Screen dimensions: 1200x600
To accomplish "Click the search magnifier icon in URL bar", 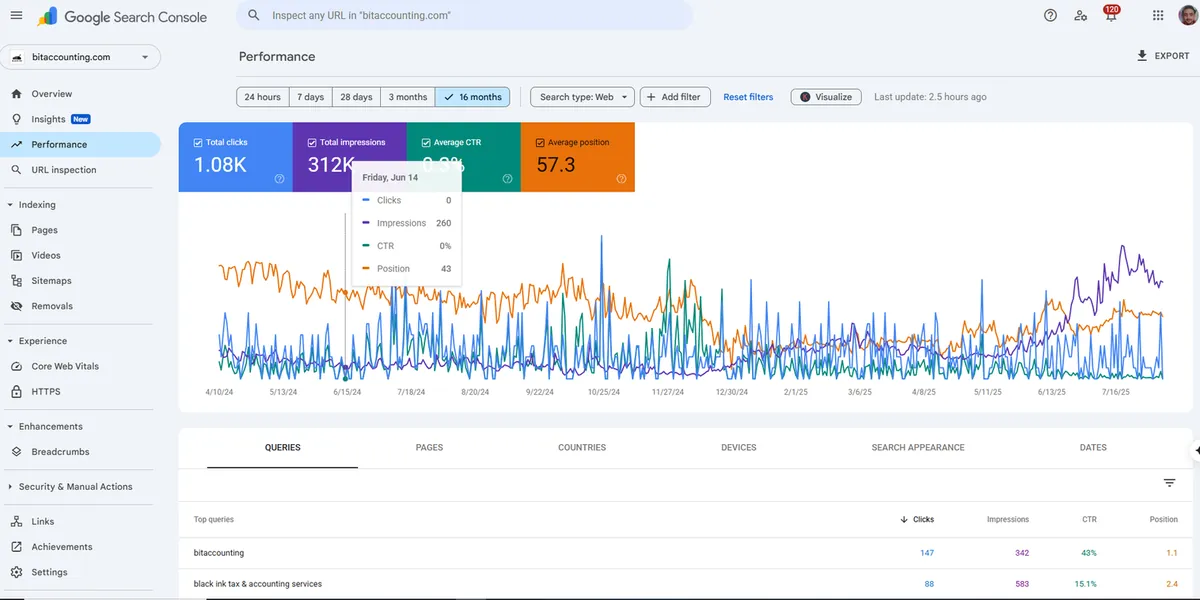I will click(x=254, y=16).
